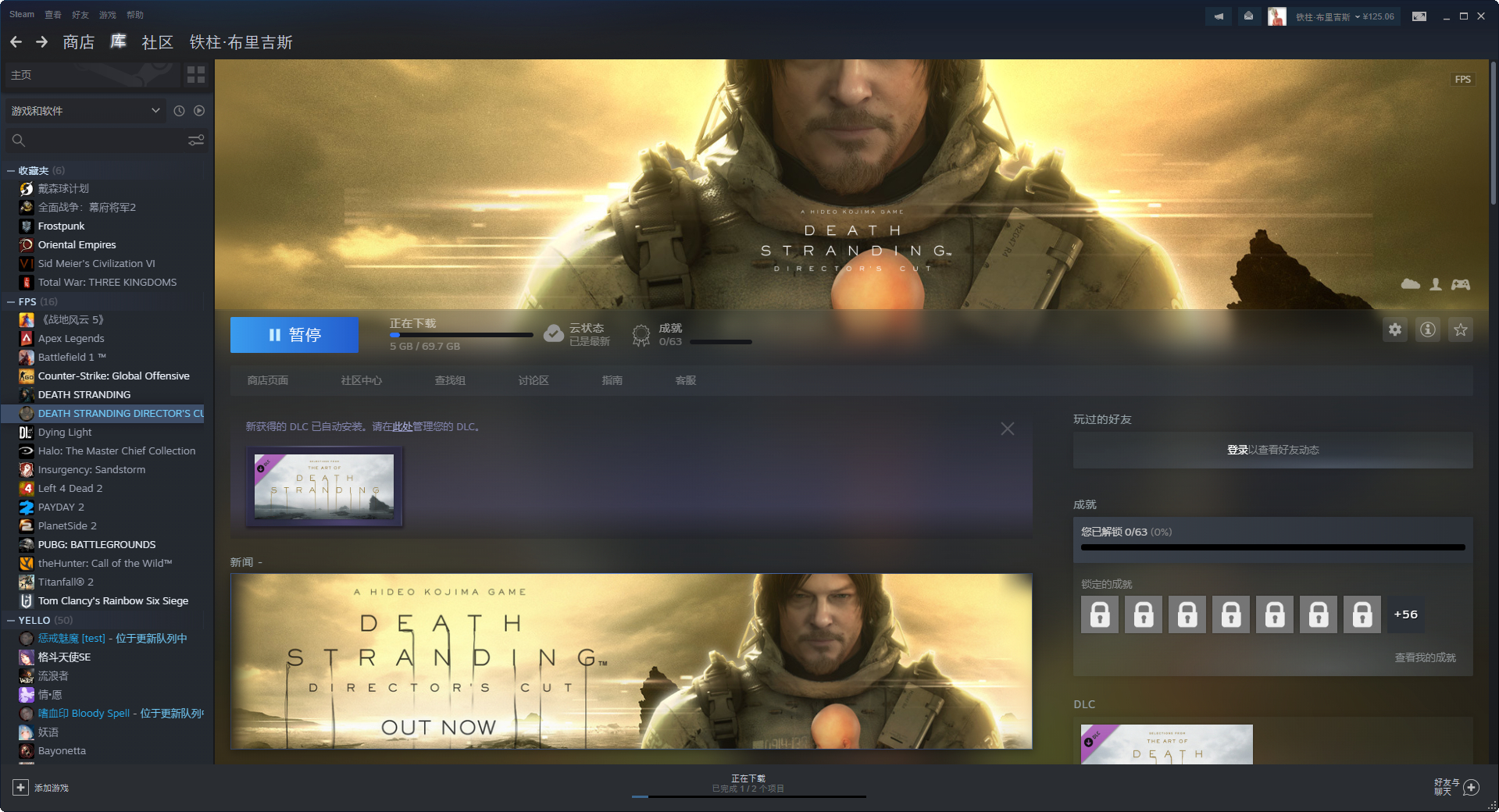Open the 游戏和软件 filter dropdown
The image size is (1499, 812).
(x=86, y=111)
